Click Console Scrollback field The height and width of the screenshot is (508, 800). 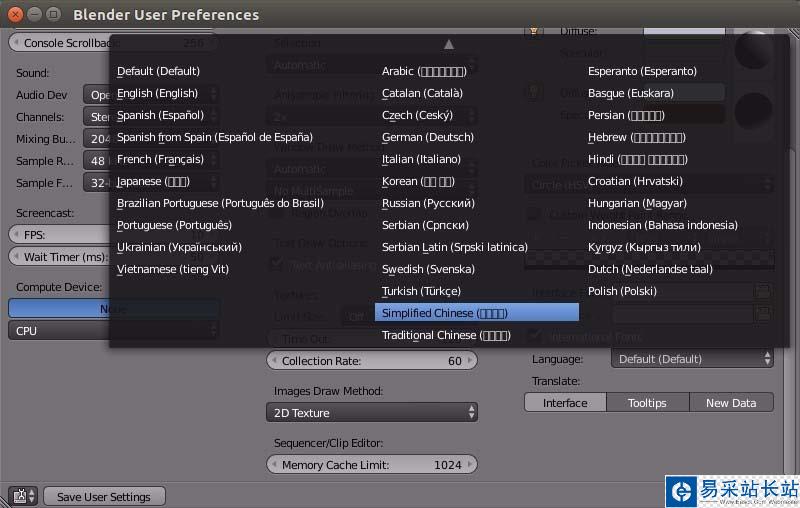click(59, 43)
